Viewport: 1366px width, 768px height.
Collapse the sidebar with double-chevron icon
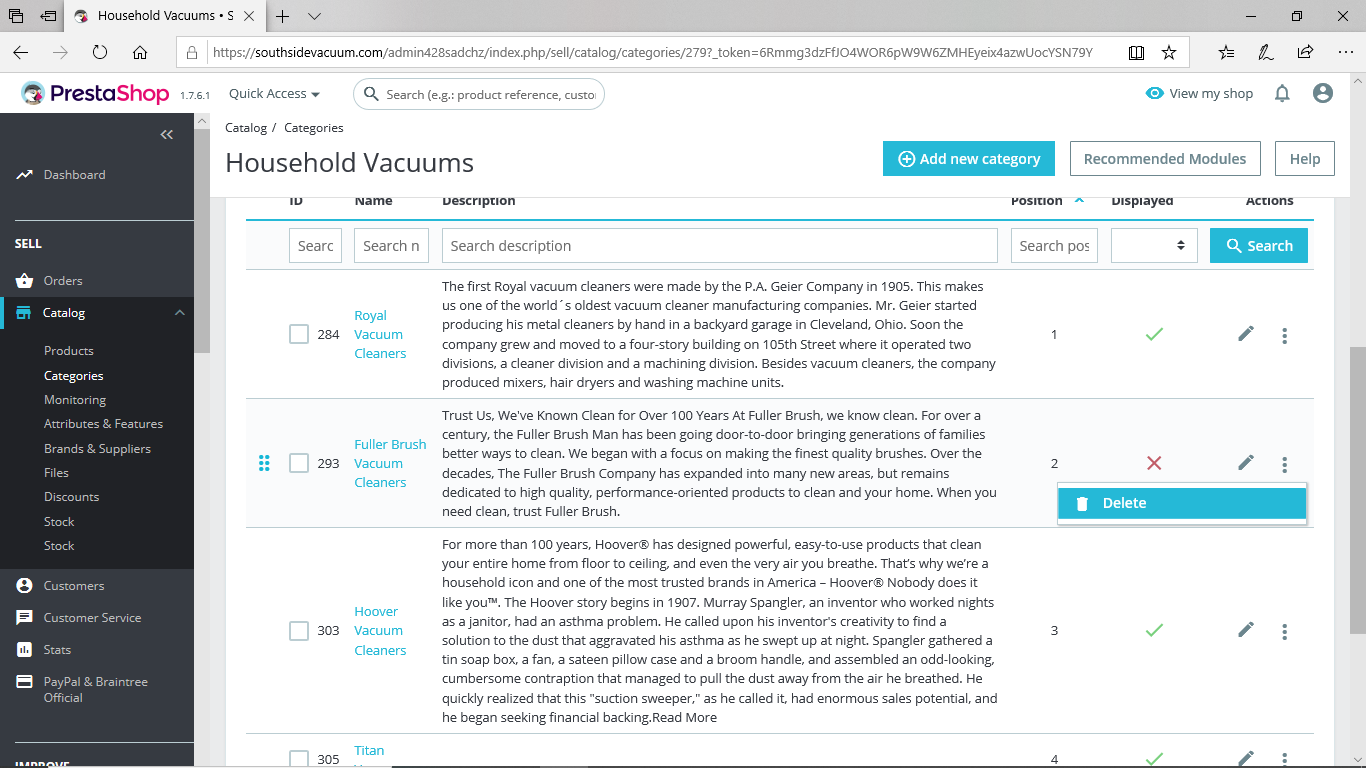pos(167,134)
